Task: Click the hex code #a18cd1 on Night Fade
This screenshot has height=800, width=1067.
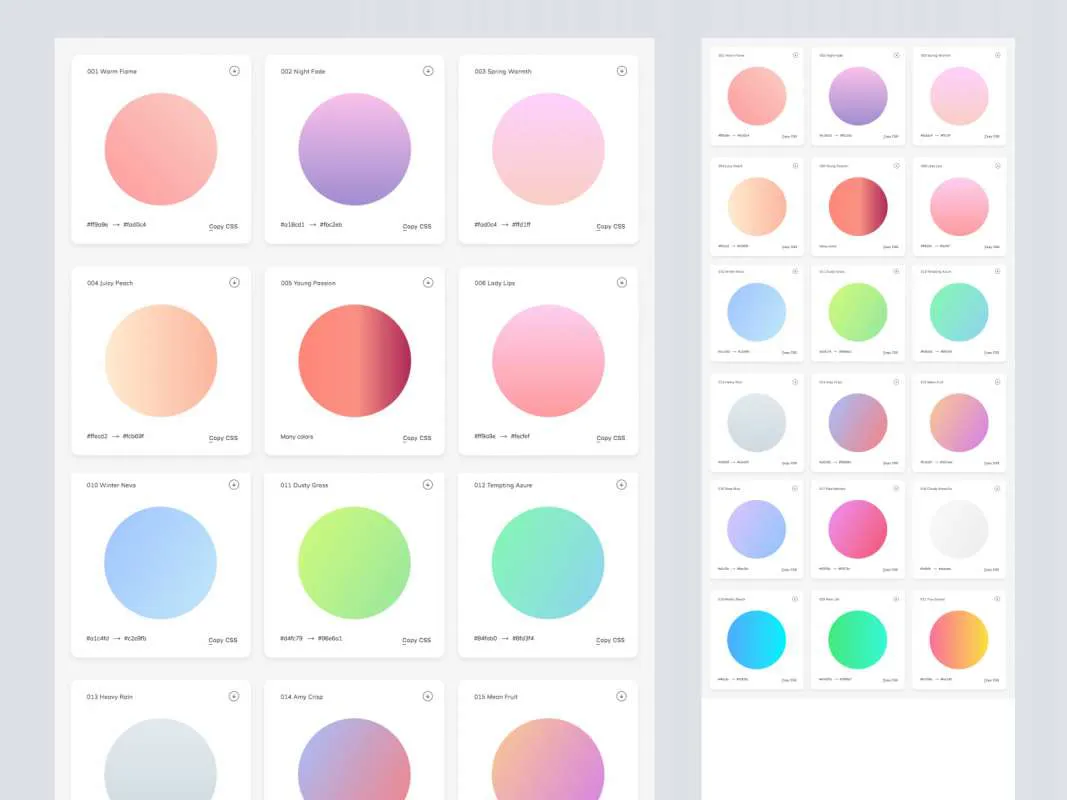Action: tap(293, 224)
